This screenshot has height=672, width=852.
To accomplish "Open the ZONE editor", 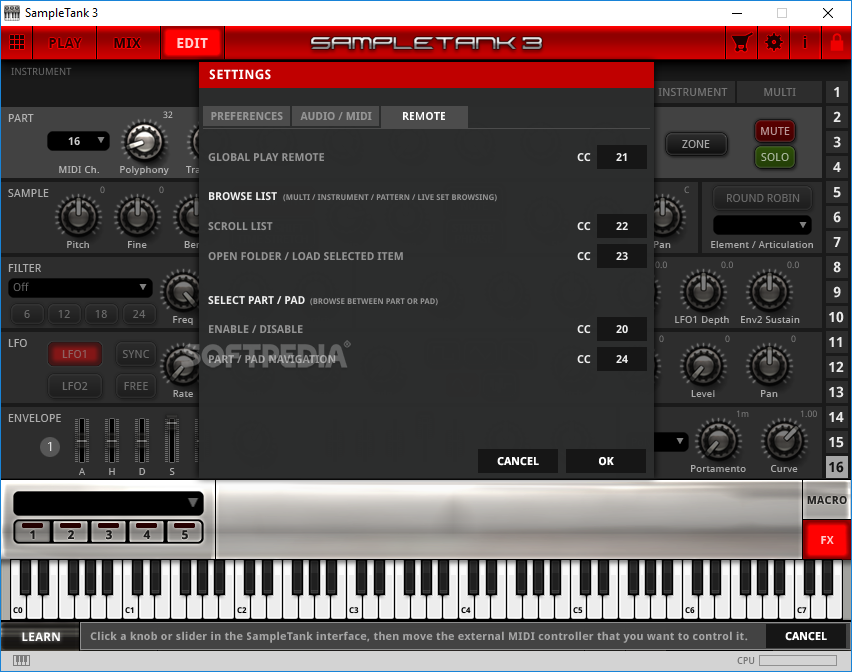I will [x=696, y=144].
